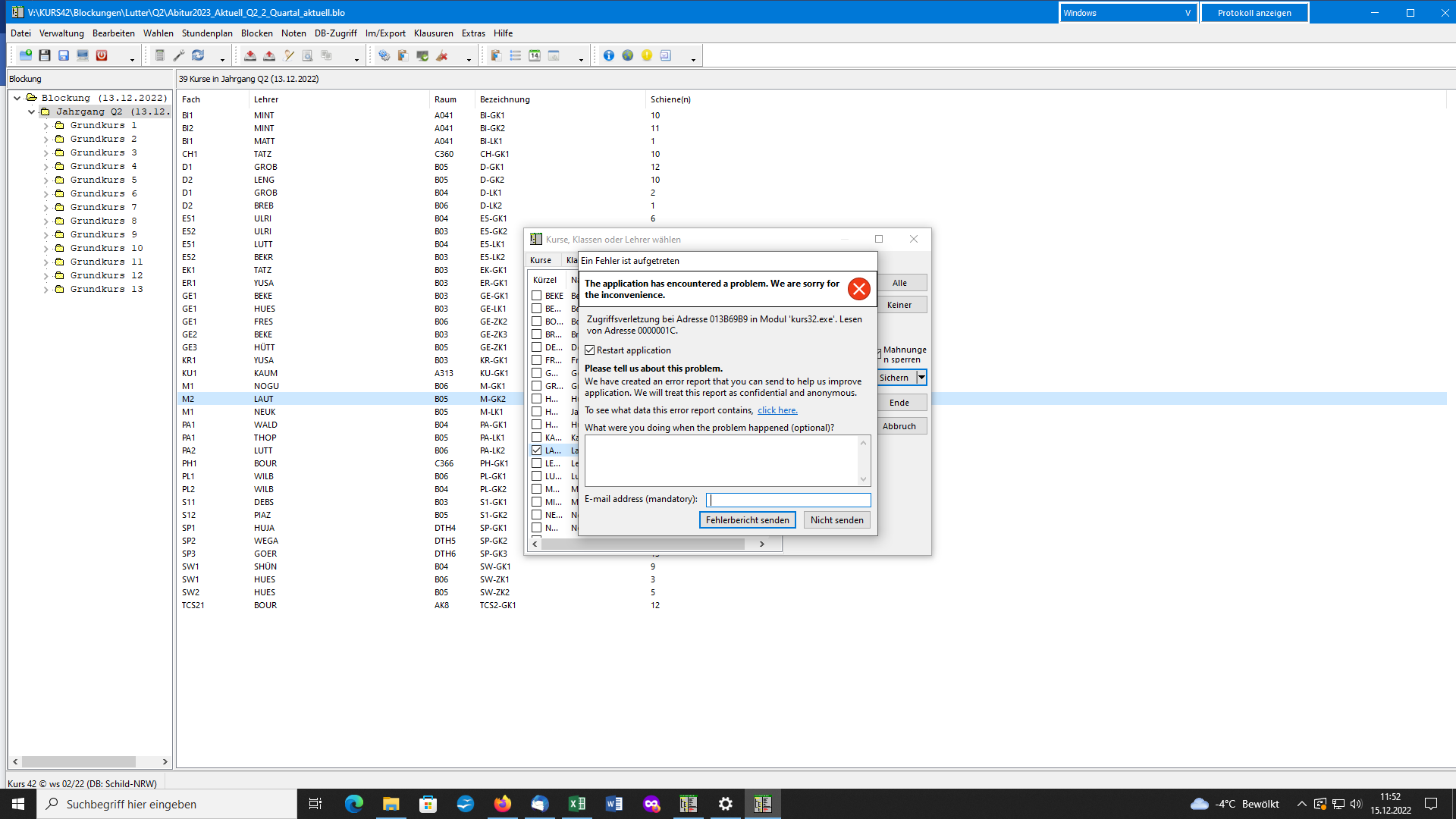Focus the E-mail address input field
Image resolution: width=1456 pixels, height=819 pixels.
[x=789, y=500]
